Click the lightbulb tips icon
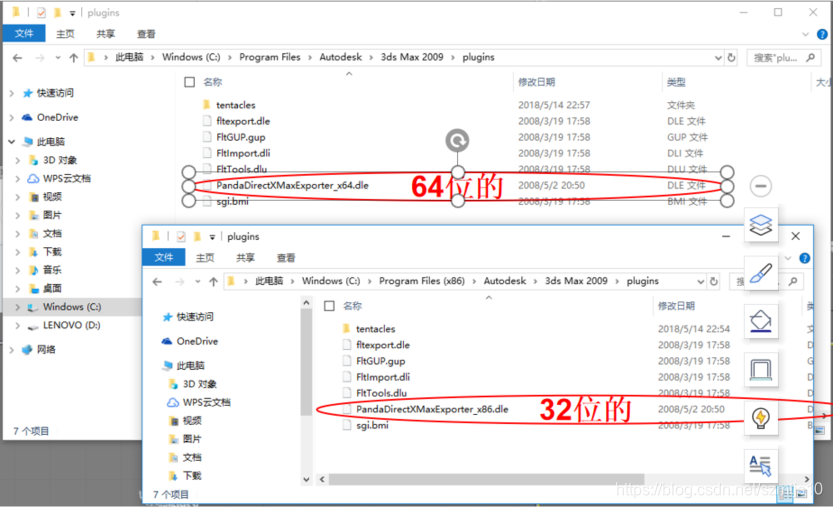This screenshot has width=833, height=508. click(761, 418)
